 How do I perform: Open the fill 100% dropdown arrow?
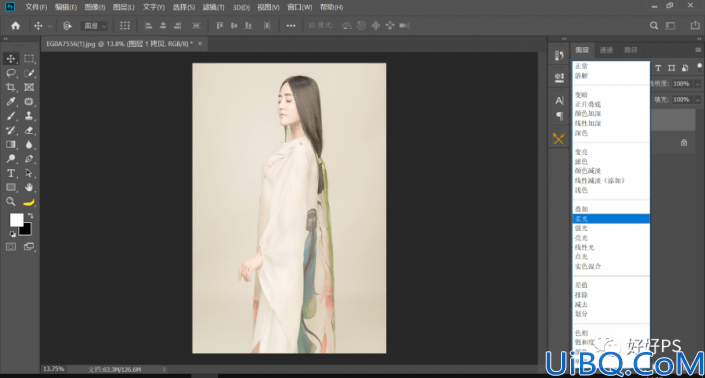pos(698,99)
